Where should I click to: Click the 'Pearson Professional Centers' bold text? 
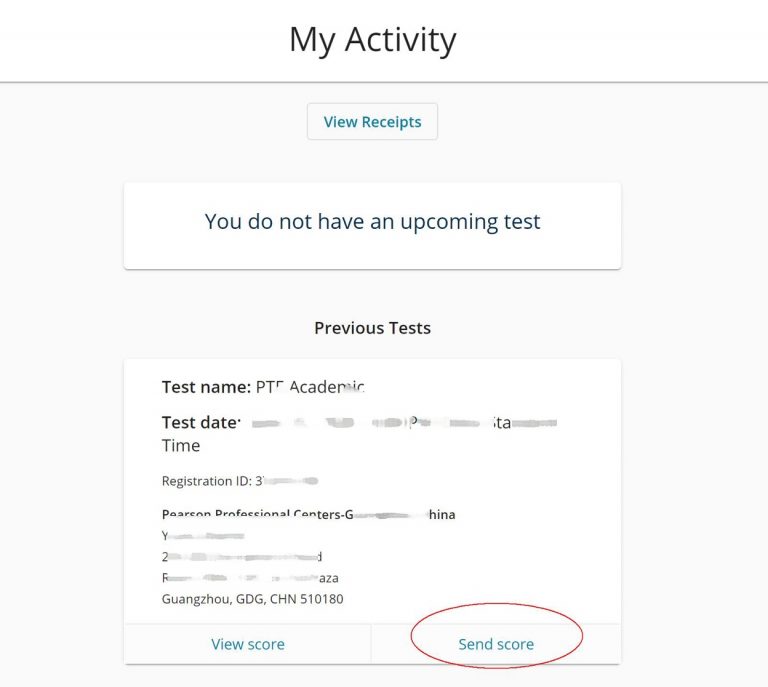[252, 515]
